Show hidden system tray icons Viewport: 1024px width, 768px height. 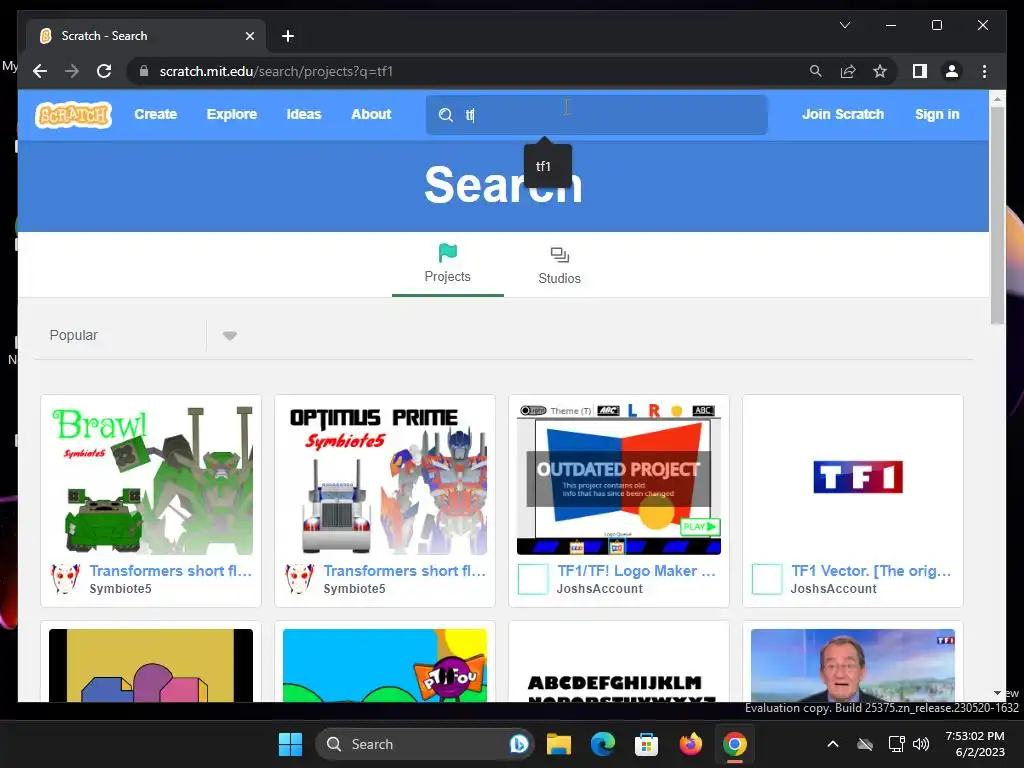(833, 744)
